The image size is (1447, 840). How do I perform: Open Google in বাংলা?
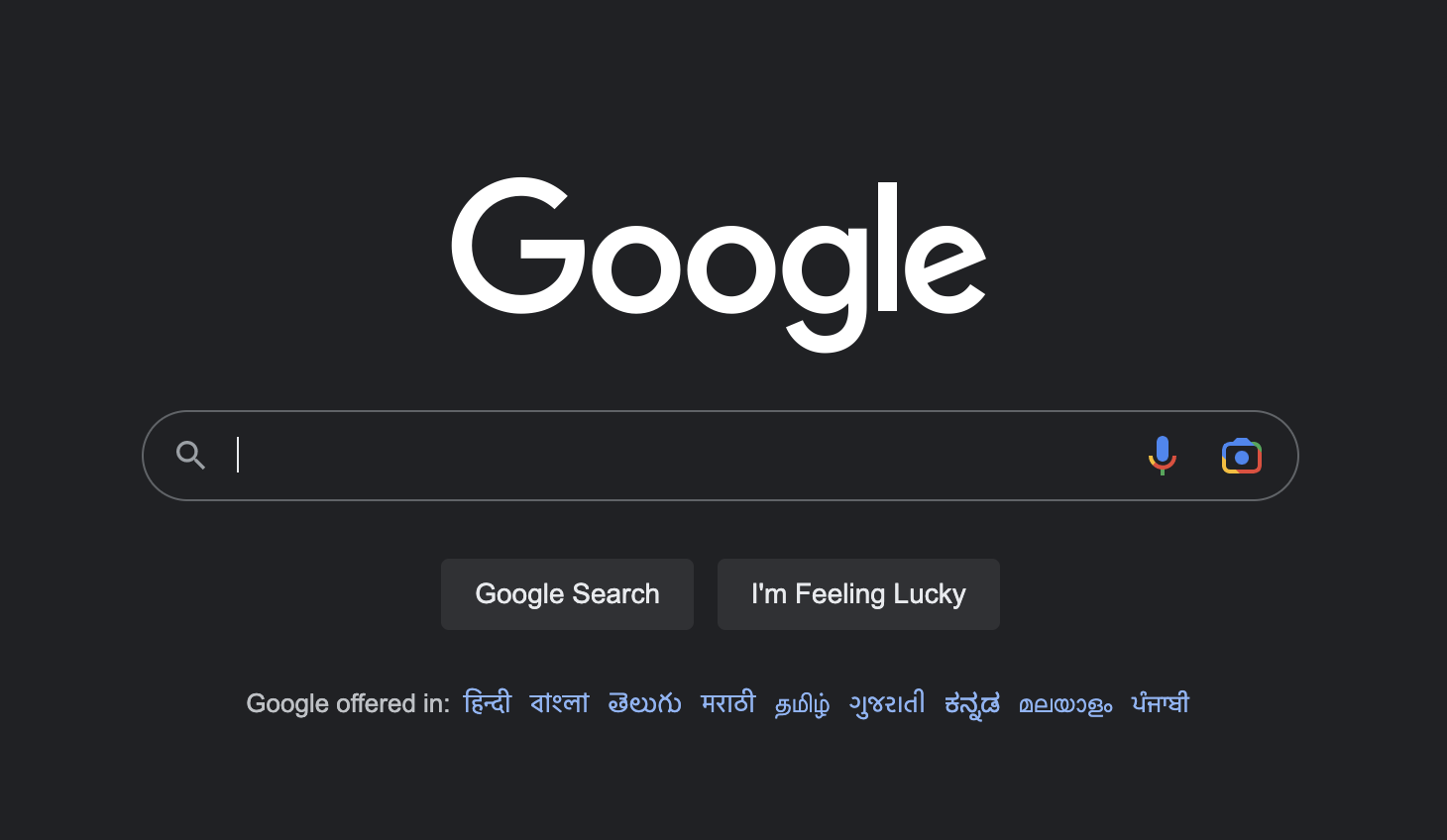click(559, 702)
